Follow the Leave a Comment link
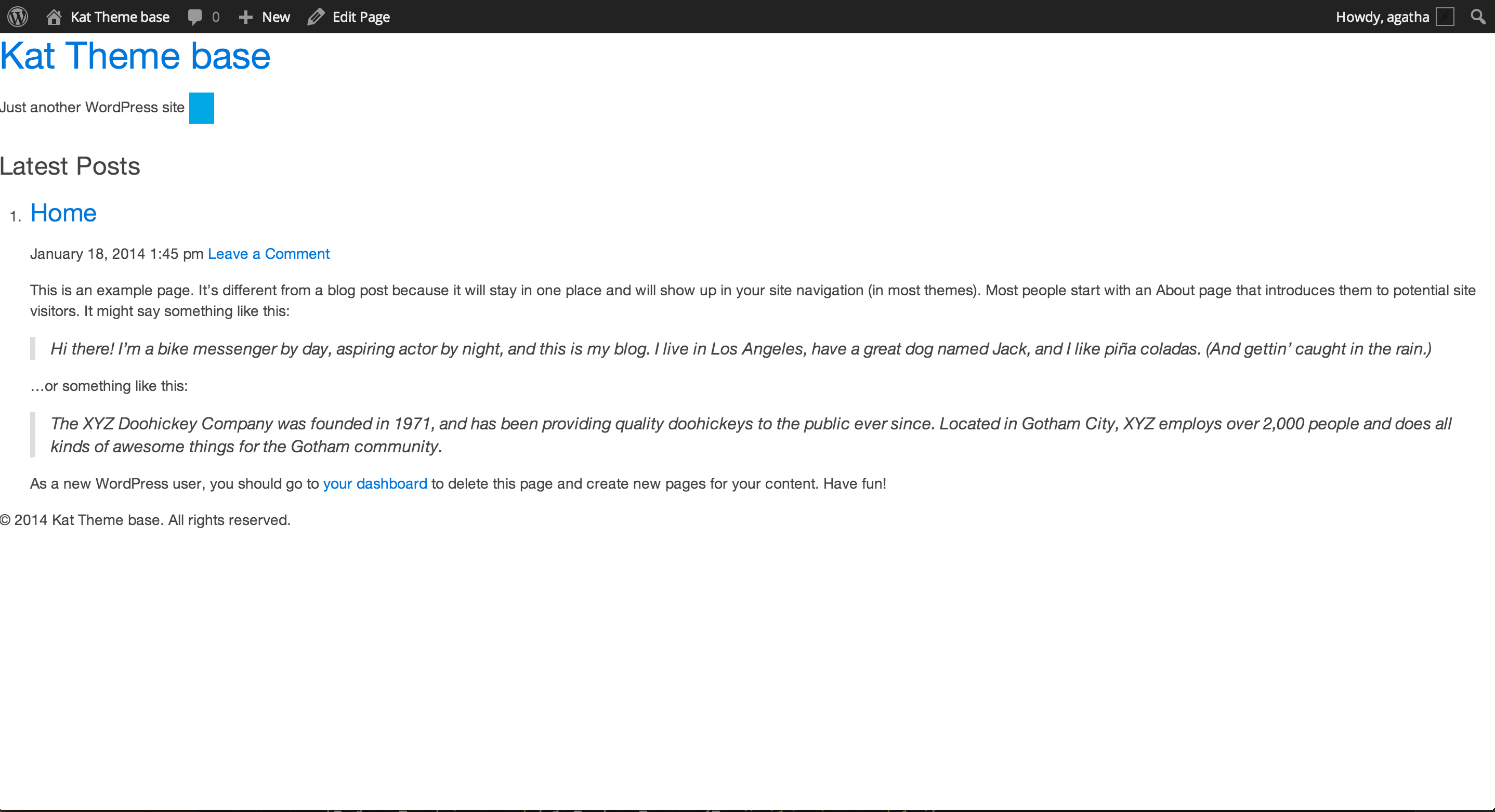The image size is (1495, 812). tap(268, 254)
